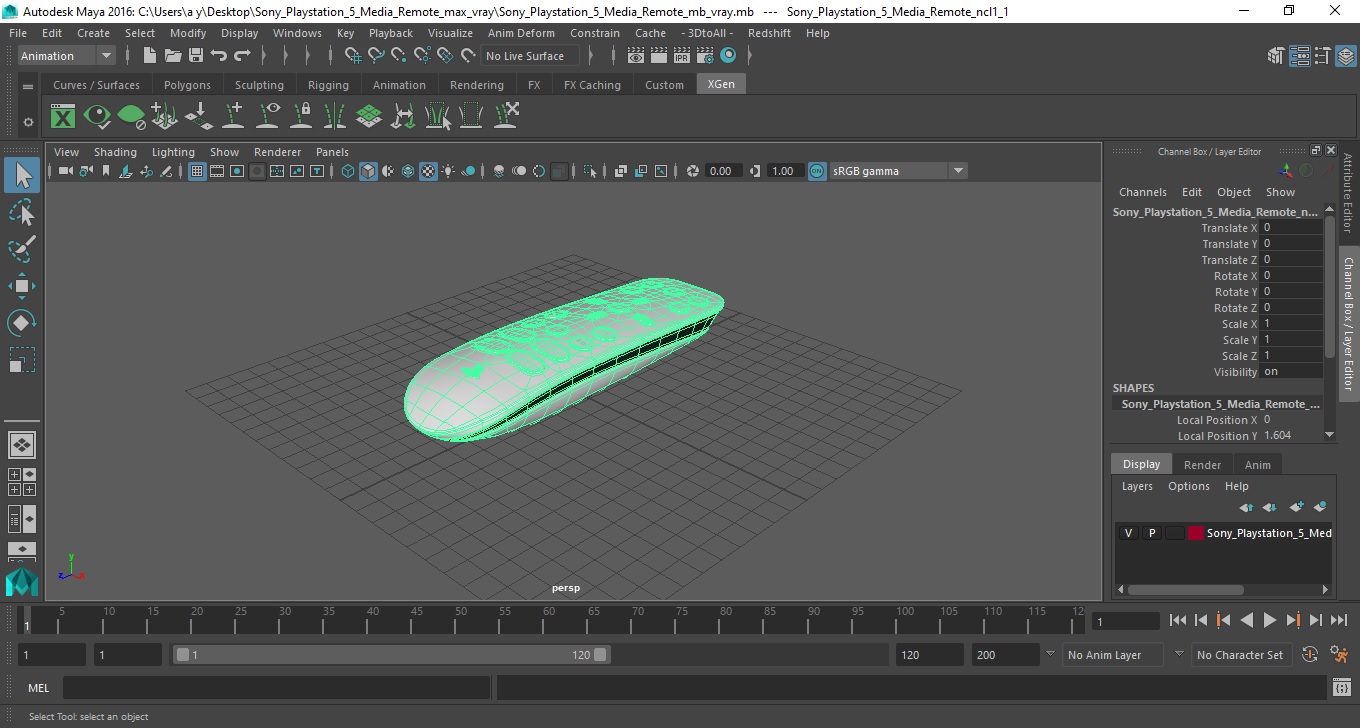Toggle the grid display in viewport toolbar
The height and width of the screenshot is (728, 1360).
[197, 171]
